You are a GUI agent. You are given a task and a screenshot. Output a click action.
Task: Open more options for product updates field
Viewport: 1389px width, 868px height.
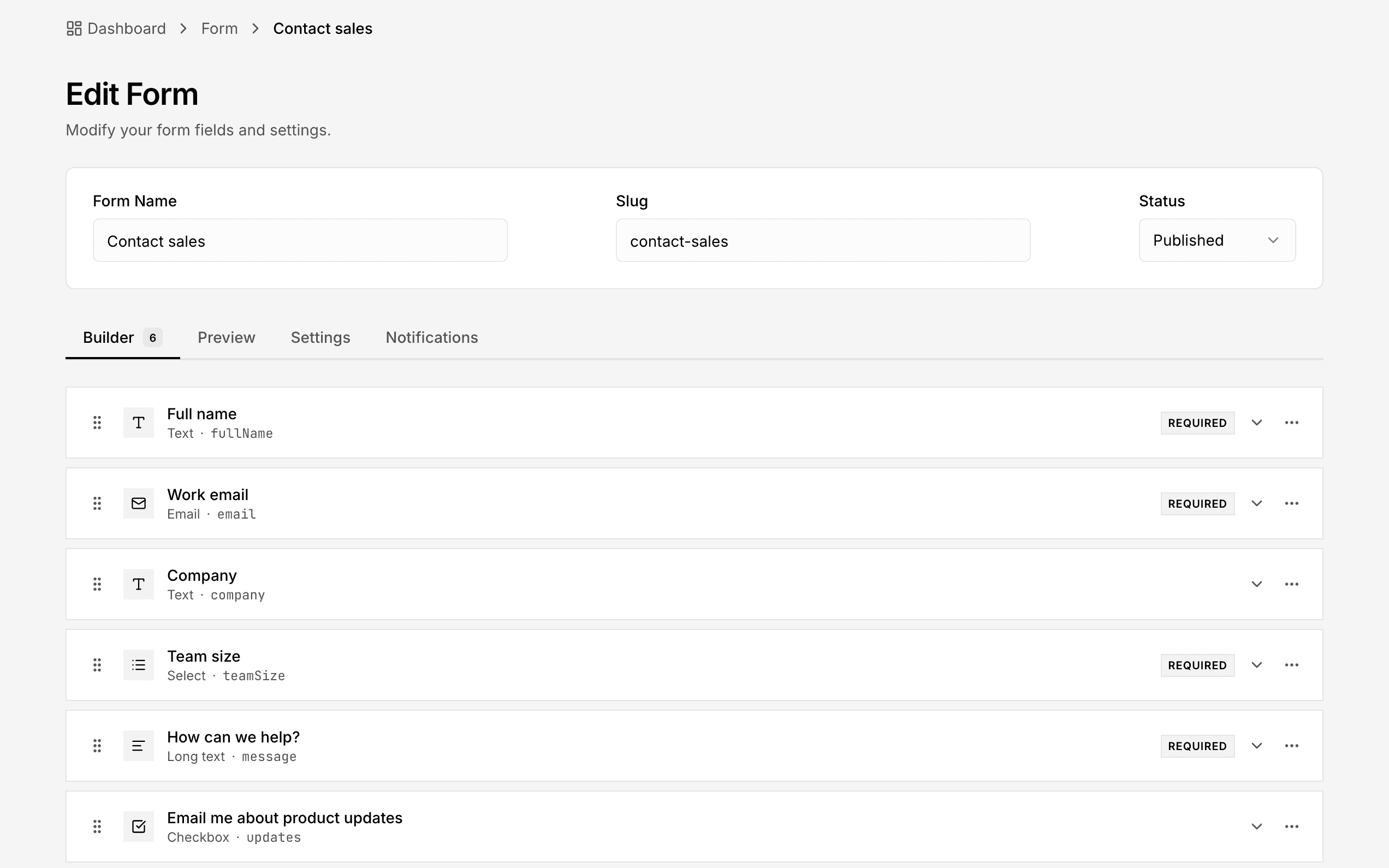coord(1291,827)
